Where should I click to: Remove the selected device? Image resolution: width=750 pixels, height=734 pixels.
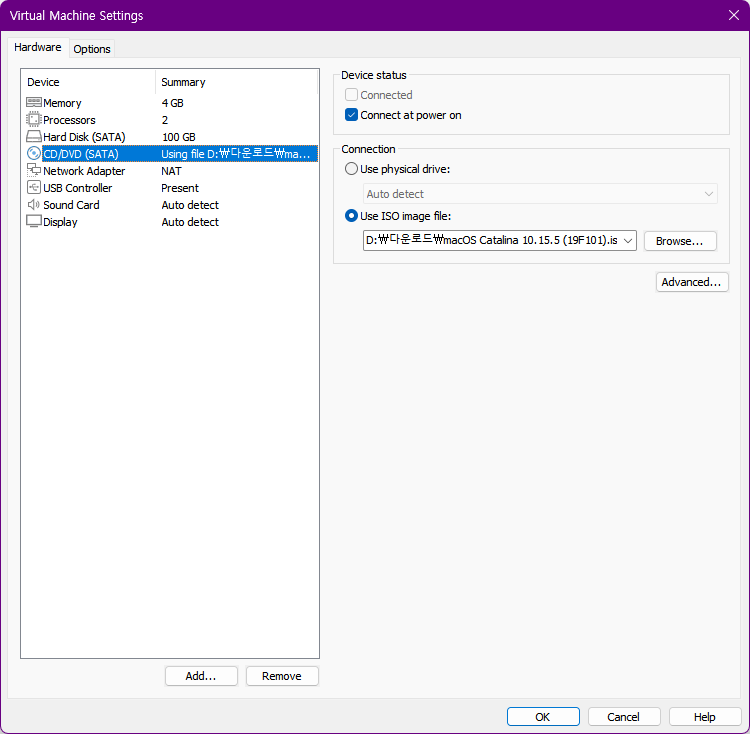click(282, 676)
